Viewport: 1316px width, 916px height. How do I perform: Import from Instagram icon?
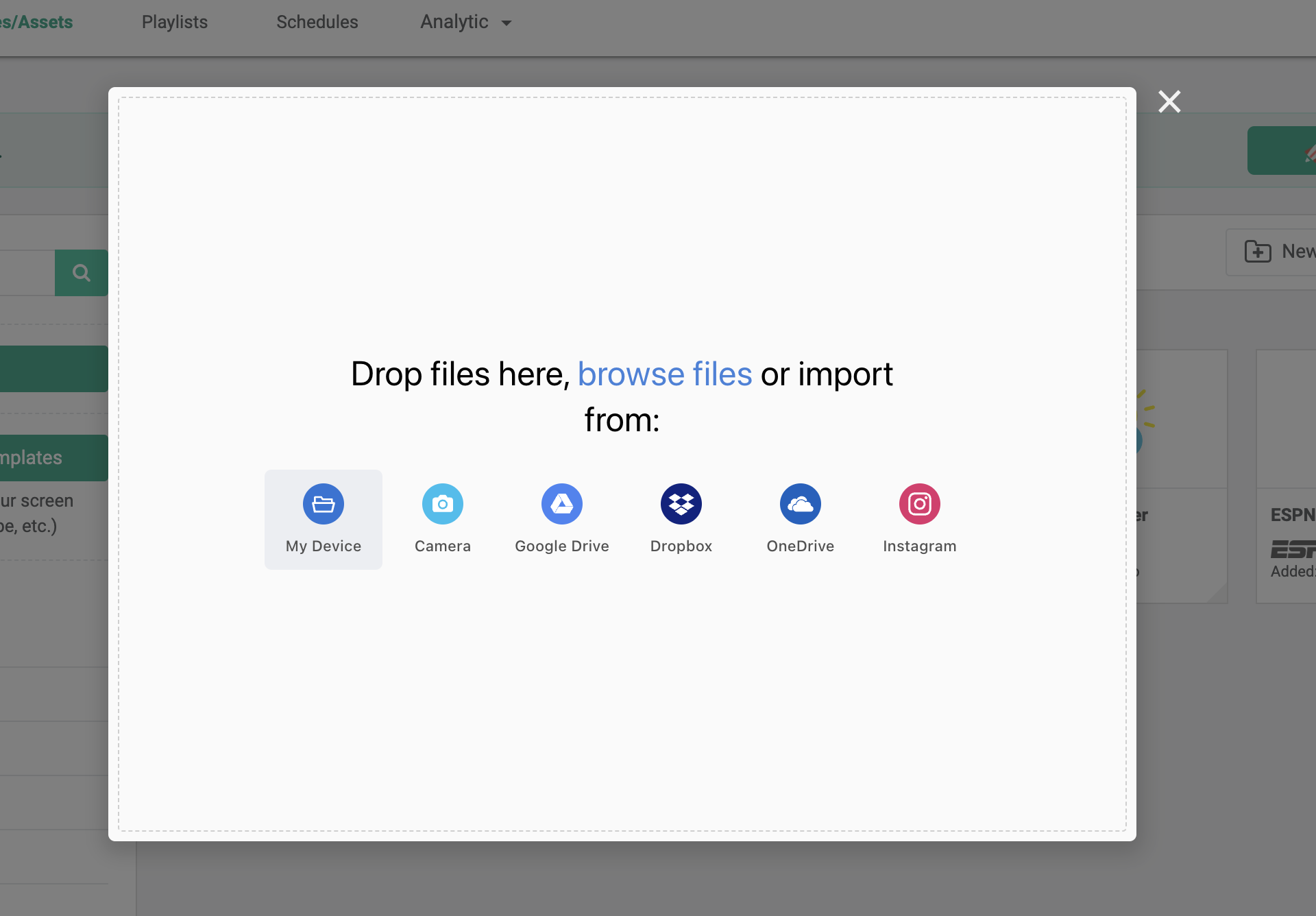[920, 505]
